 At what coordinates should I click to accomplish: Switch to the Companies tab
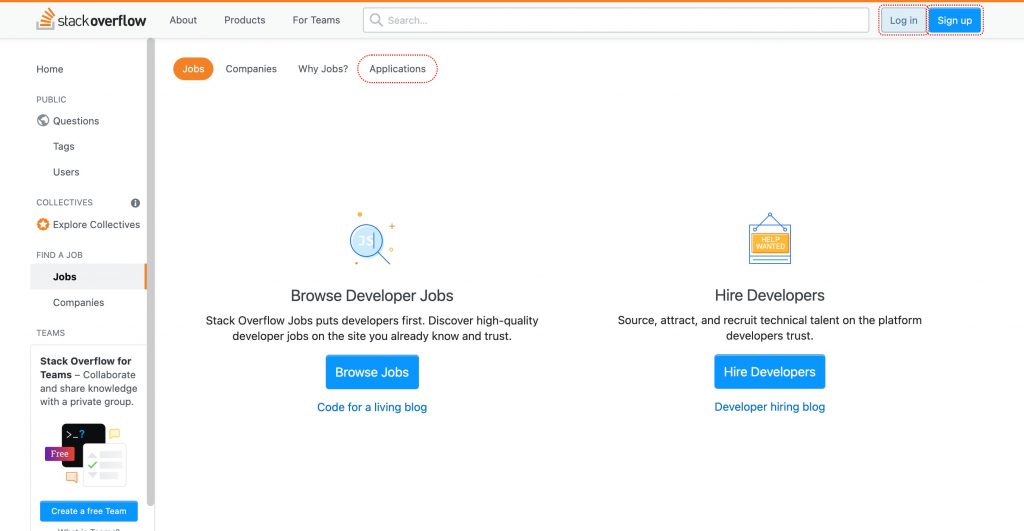click(x=251, y=69)
